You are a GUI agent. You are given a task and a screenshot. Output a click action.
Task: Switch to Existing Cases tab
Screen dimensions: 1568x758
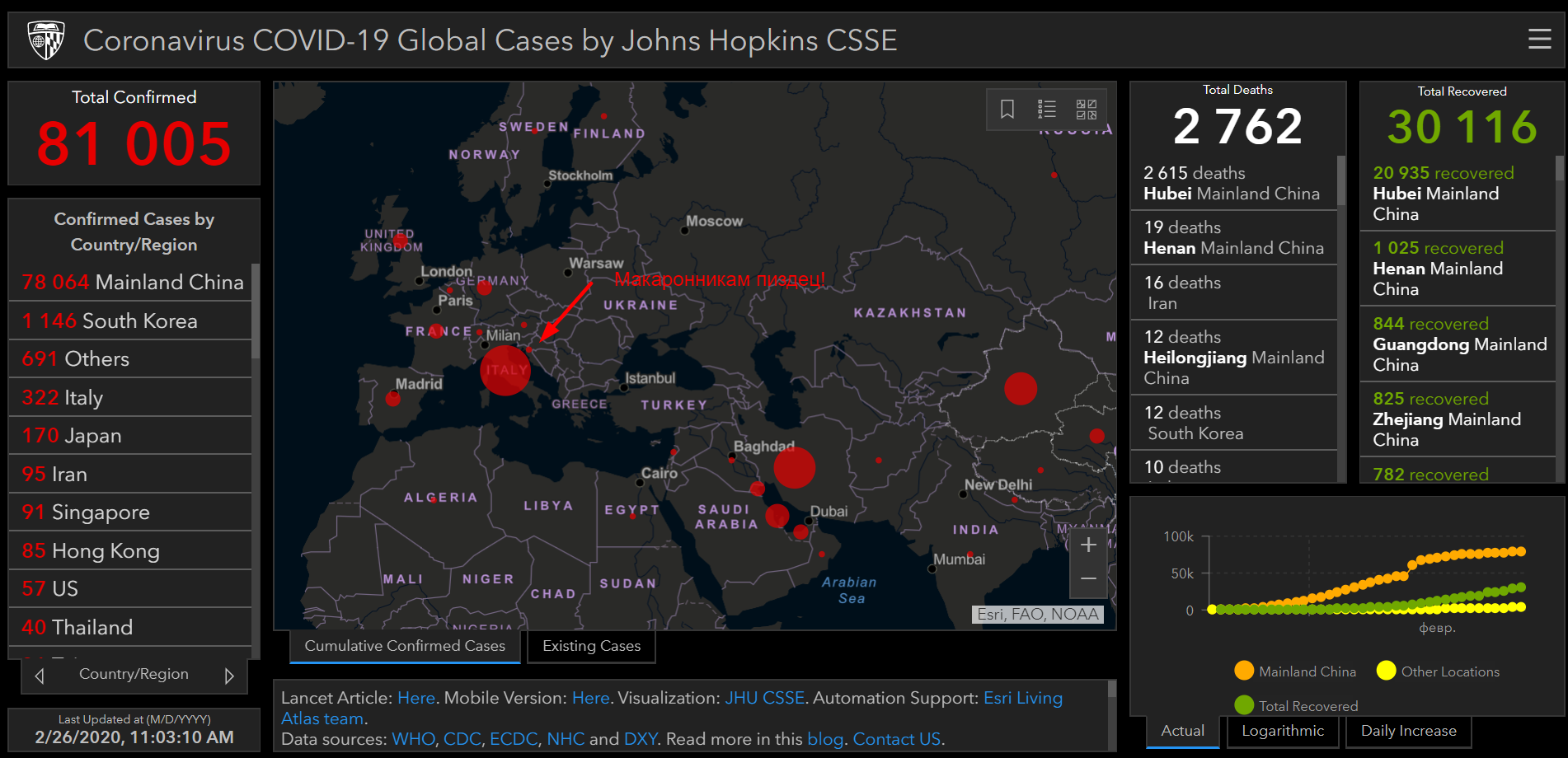pos(591,646)
